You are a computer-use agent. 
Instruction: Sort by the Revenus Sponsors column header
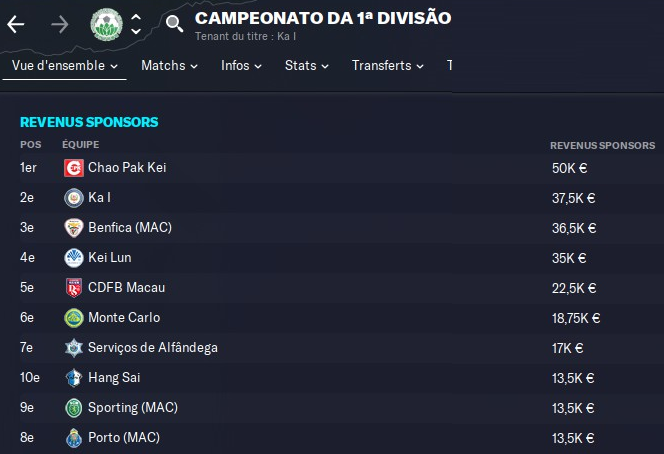[602, 146]
